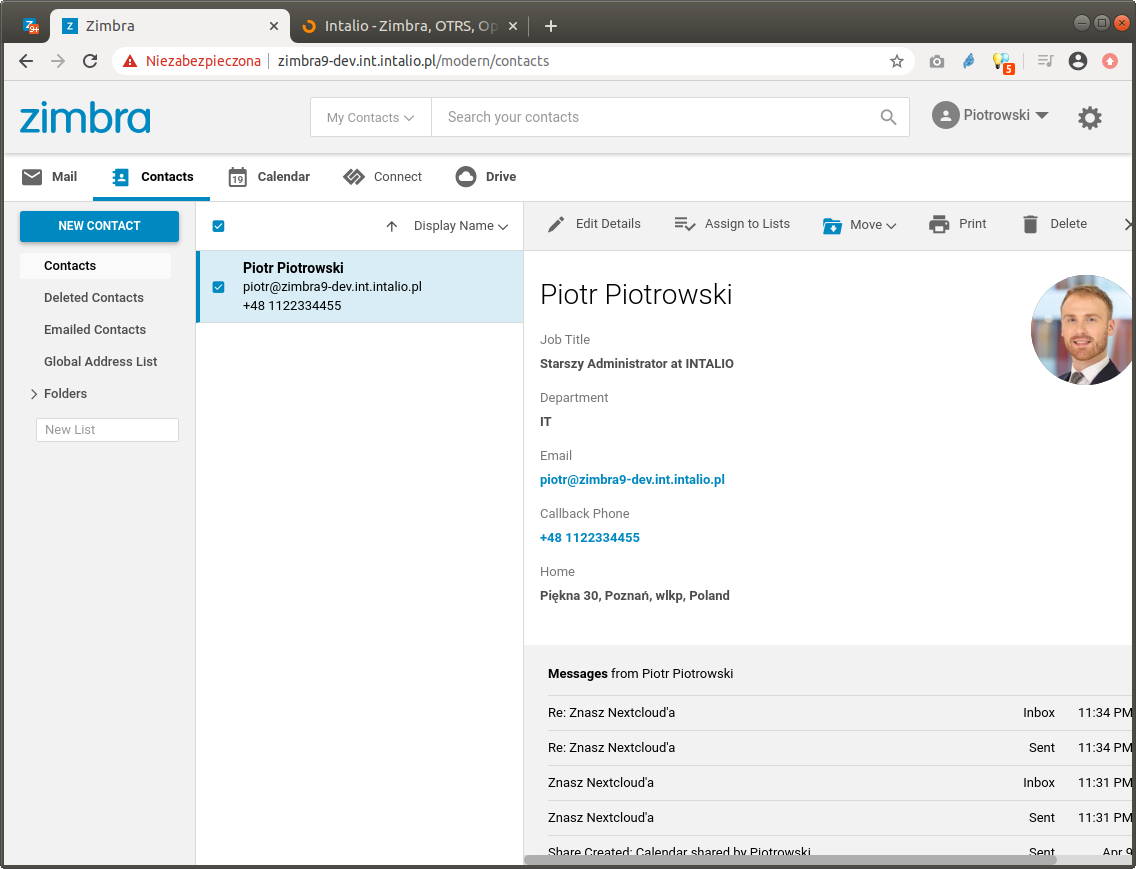
Task: Click the browser camera extension icon
Action: pyautogui.click(x=937, y=62)
